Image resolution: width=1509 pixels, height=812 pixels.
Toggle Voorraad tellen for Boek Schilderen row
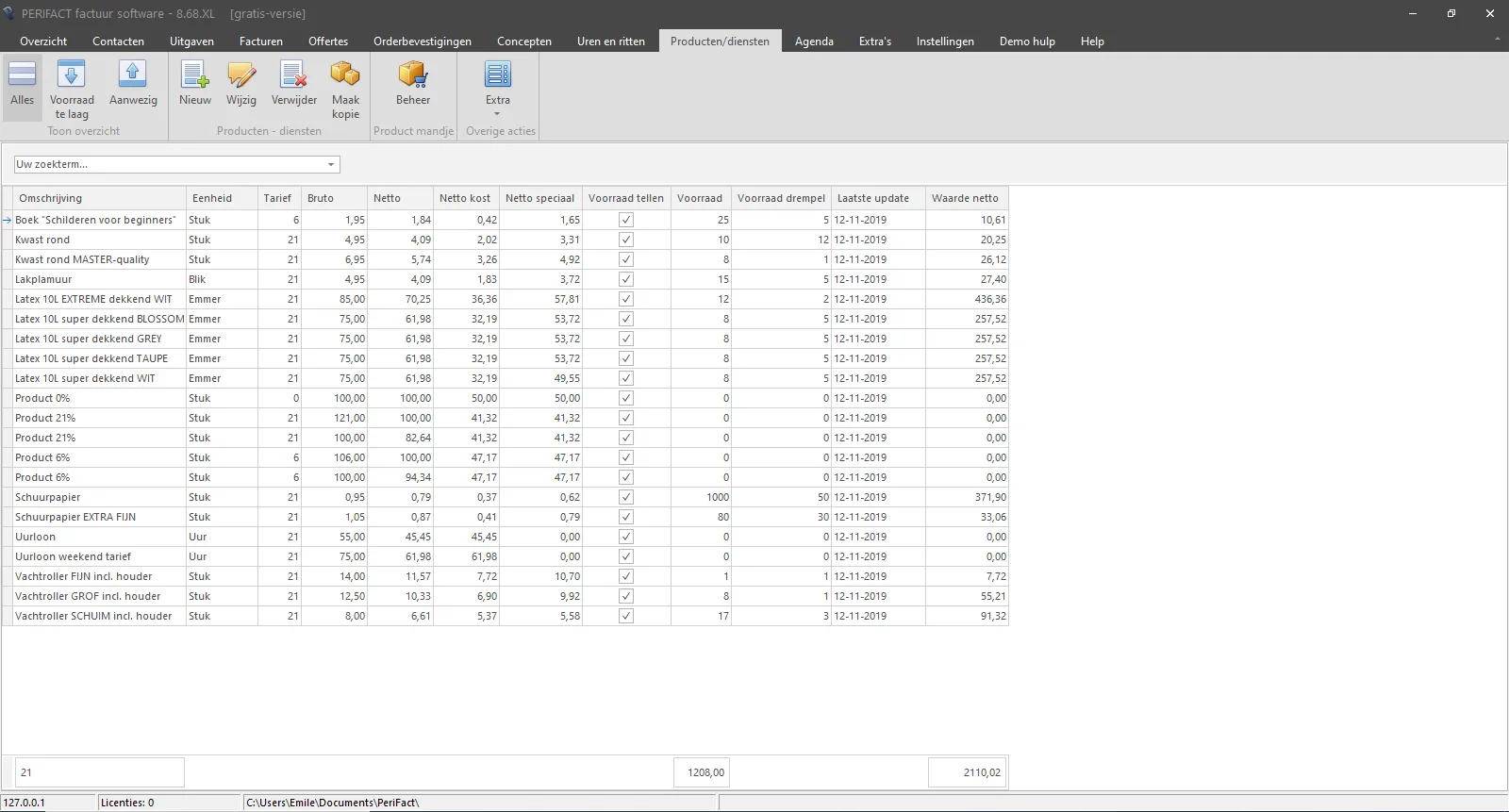click(626, 220)
